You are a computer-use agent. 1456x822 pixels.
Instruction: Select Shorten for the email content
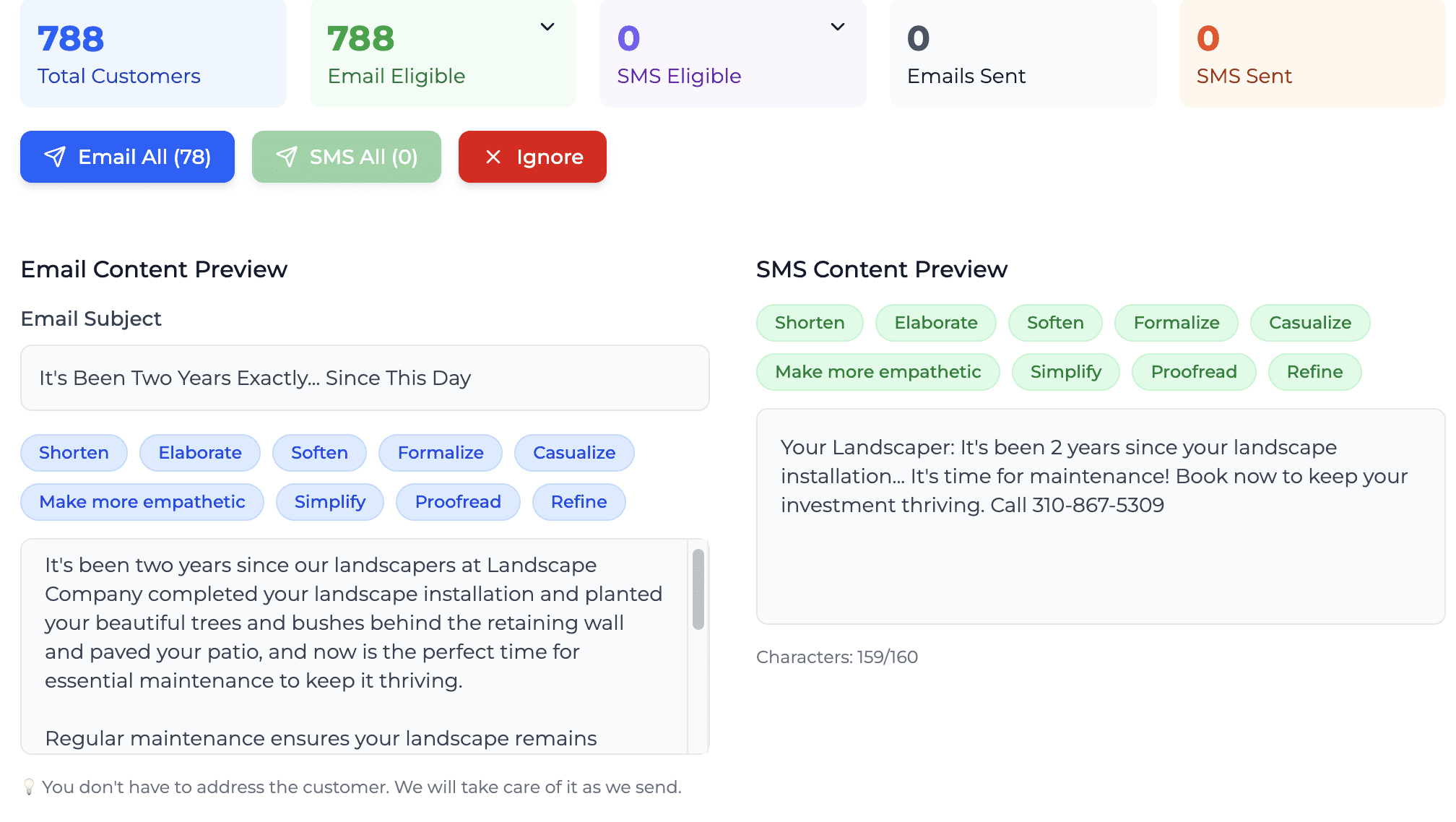point(73,453)
